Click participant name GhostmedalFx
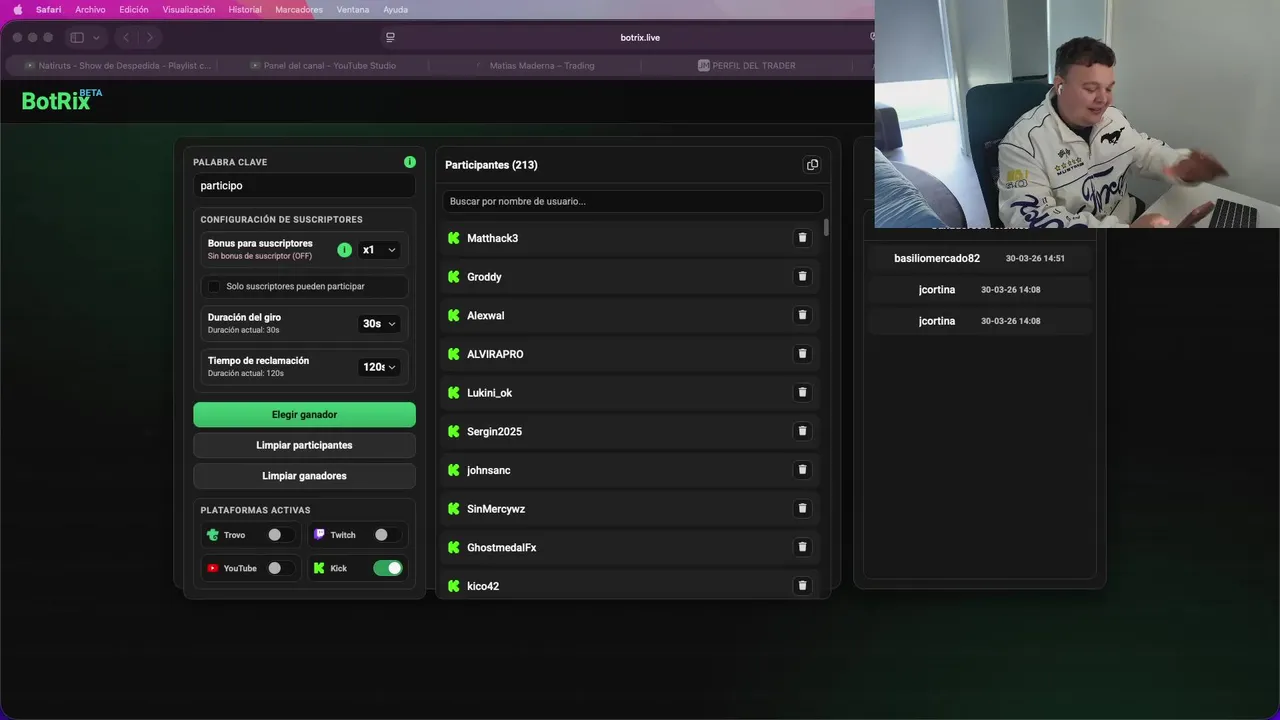The image size is (1280, 720). 502,547
